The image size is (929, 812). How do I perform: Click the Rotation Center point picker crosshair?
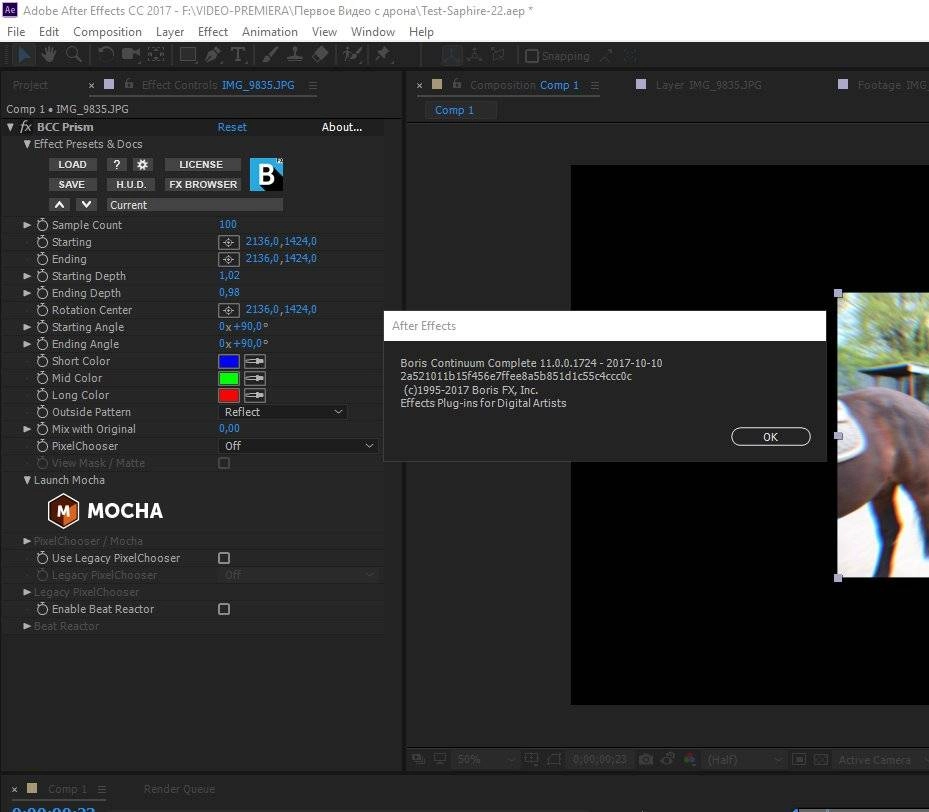(x=229, y=310)
